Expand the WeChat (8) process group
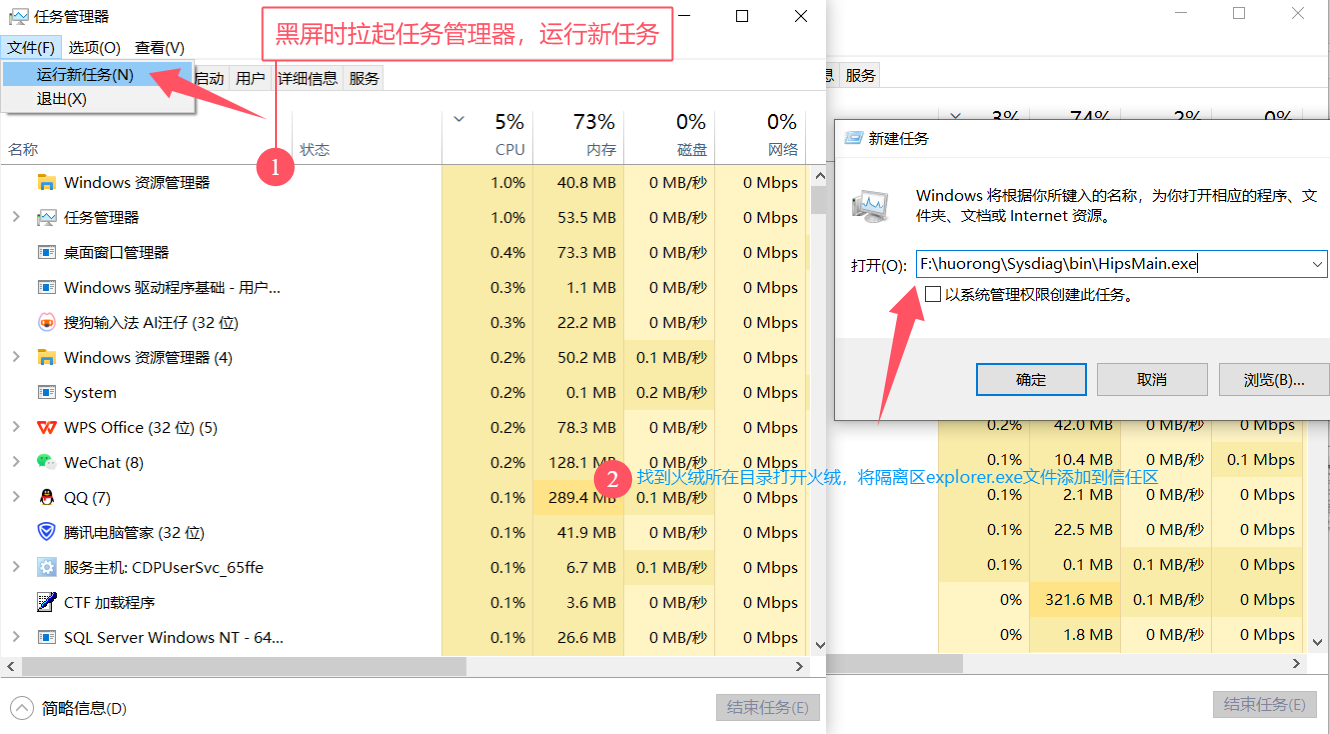This screenshot has height=734, width=1330. (x=16, y=462)
